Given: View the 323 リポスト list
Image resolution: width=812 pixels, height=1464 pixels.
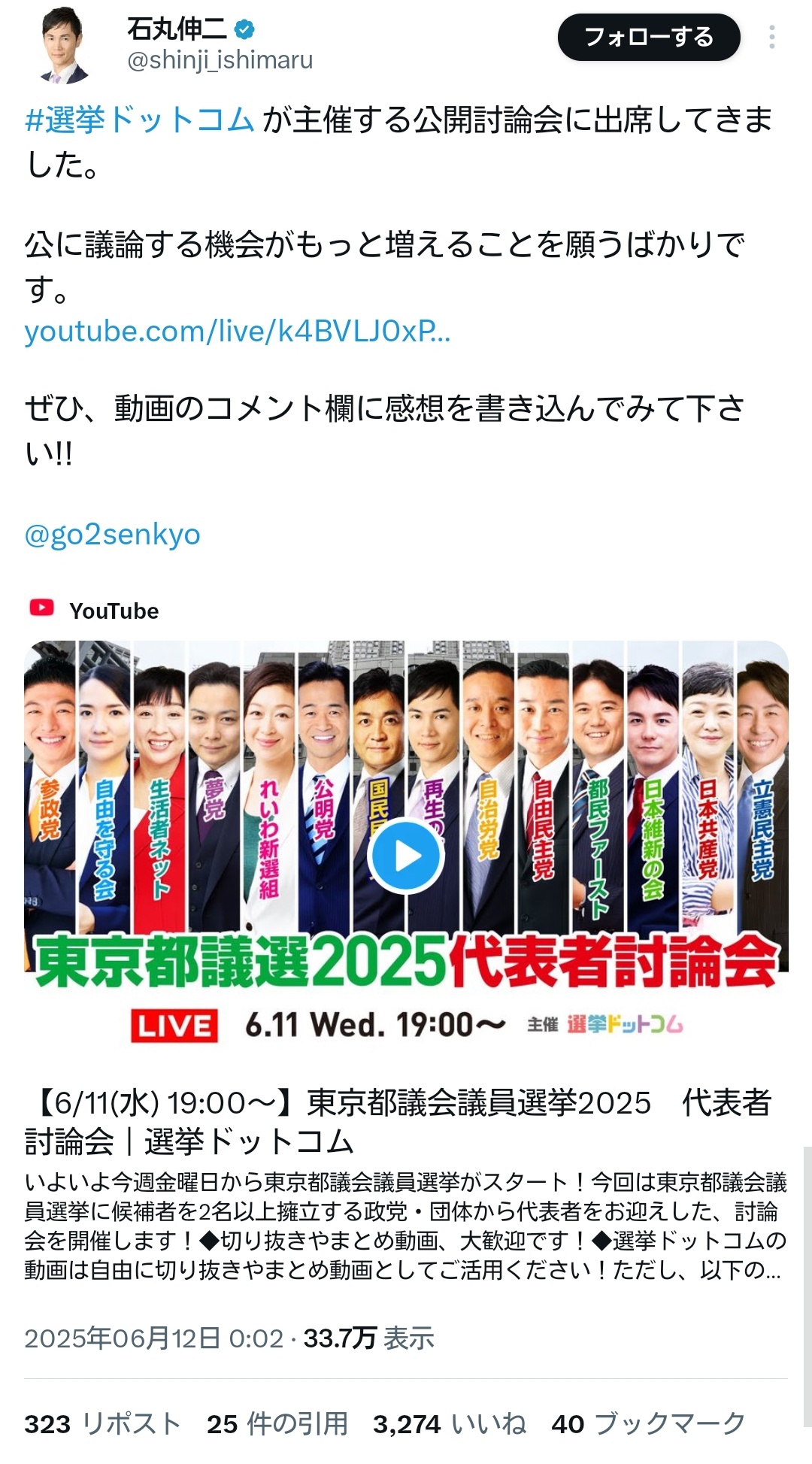Looking at the screenshot, I should coord(103,1423).
